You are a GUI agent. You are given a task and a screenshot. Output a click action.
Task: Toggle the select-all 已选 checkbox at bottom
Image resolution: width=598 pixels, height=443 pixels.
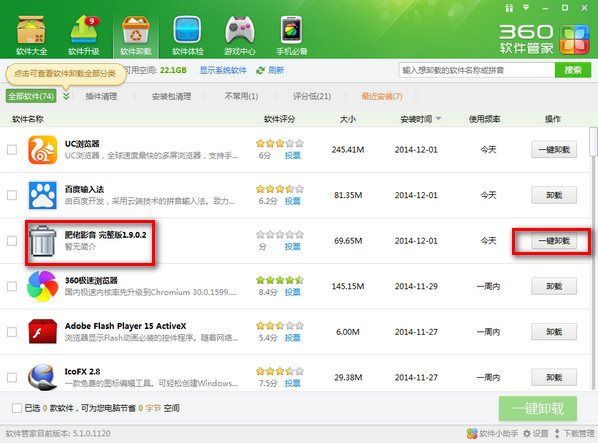(17, 408)
